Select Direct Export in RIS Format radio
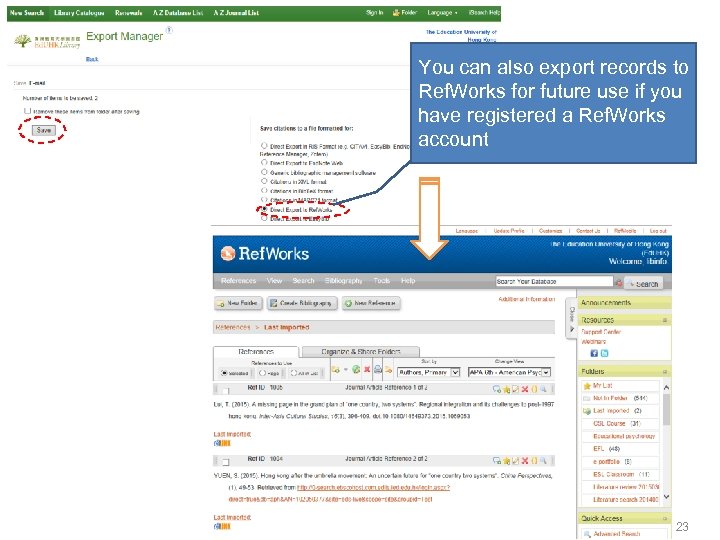 [264, 146]
